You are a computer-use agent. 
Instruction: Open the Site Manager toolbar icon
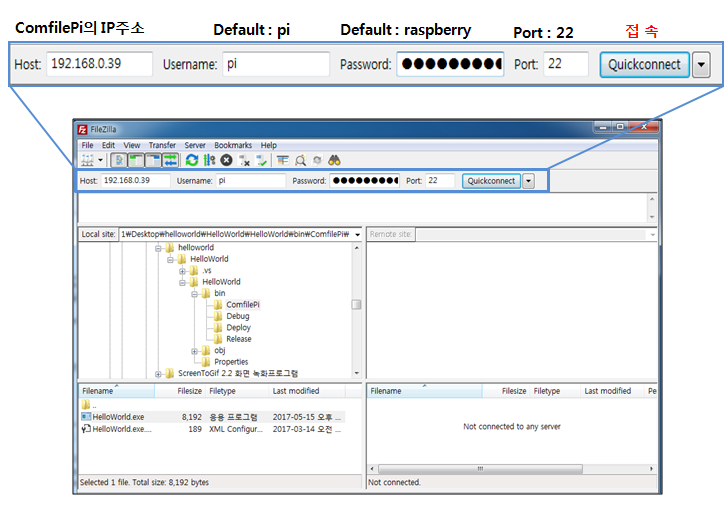pos(87,160)
